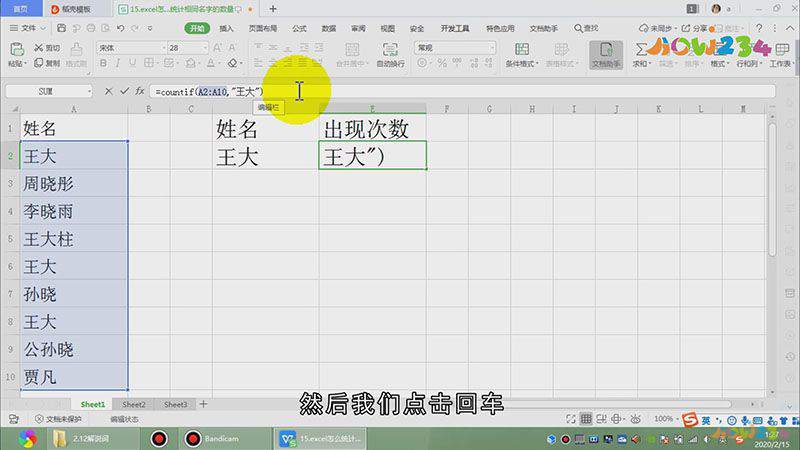800x450 pixels.
Task: Click cell containing 公孙晓
Action: point(74,349)
